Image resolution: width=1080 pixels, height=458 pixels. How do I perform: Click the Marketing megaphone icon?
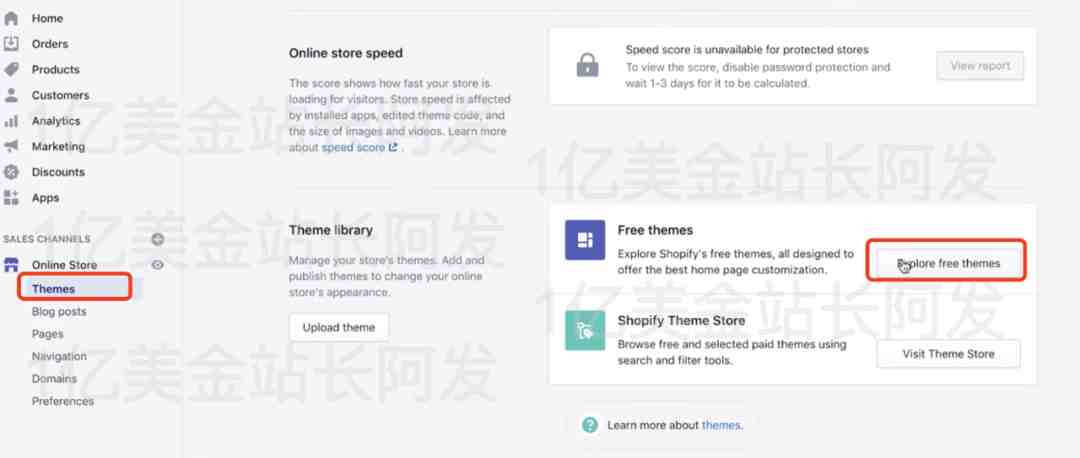[11, 147]
